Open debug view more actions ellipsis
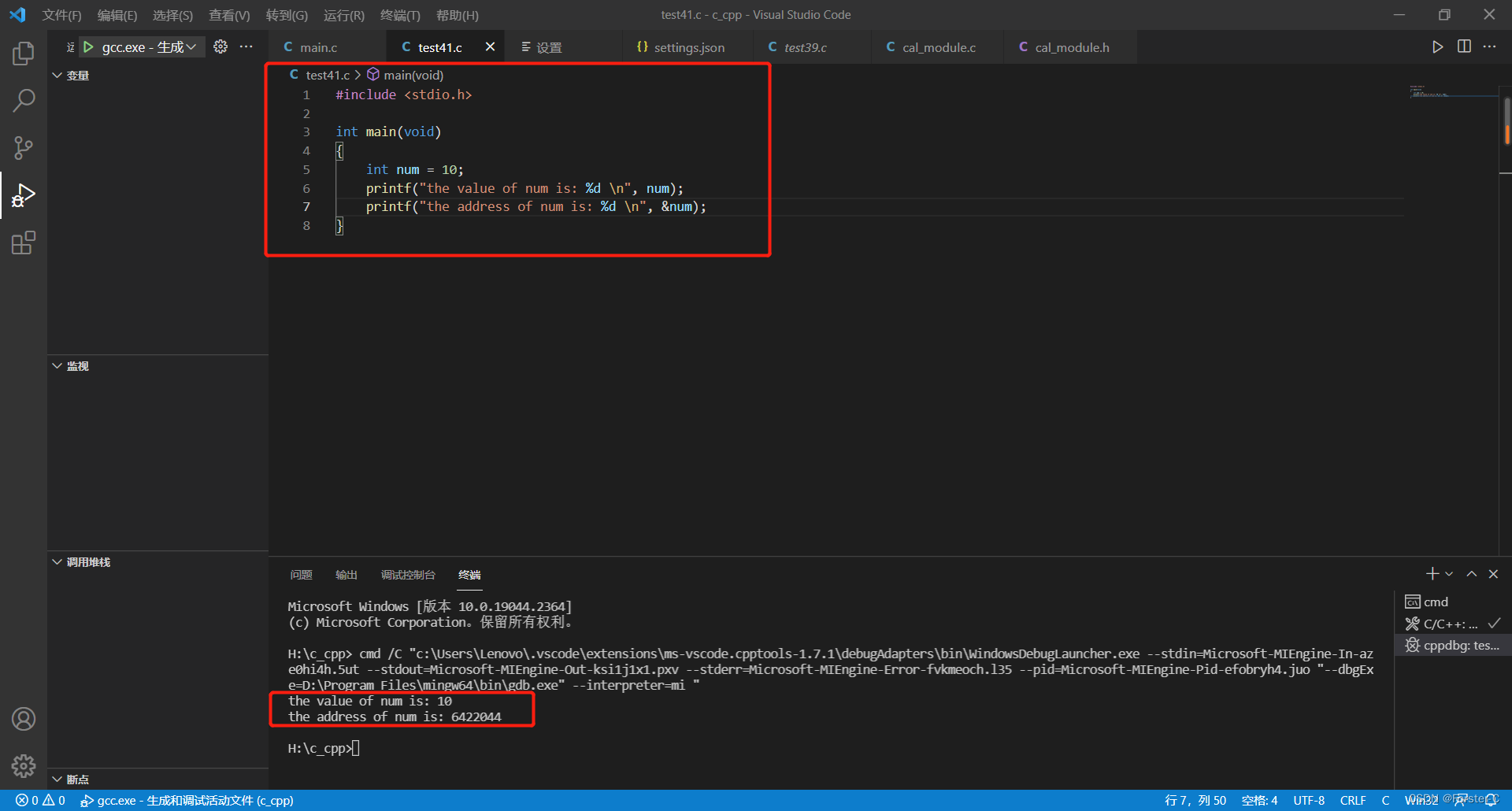This screenshot has width=1512, height=811. (246, 47)
